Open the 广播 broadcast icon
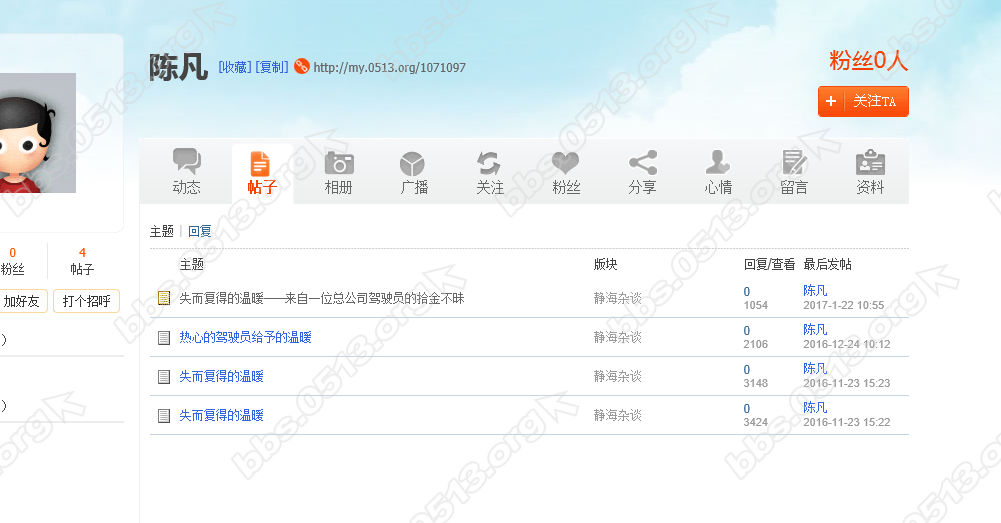 414,162
